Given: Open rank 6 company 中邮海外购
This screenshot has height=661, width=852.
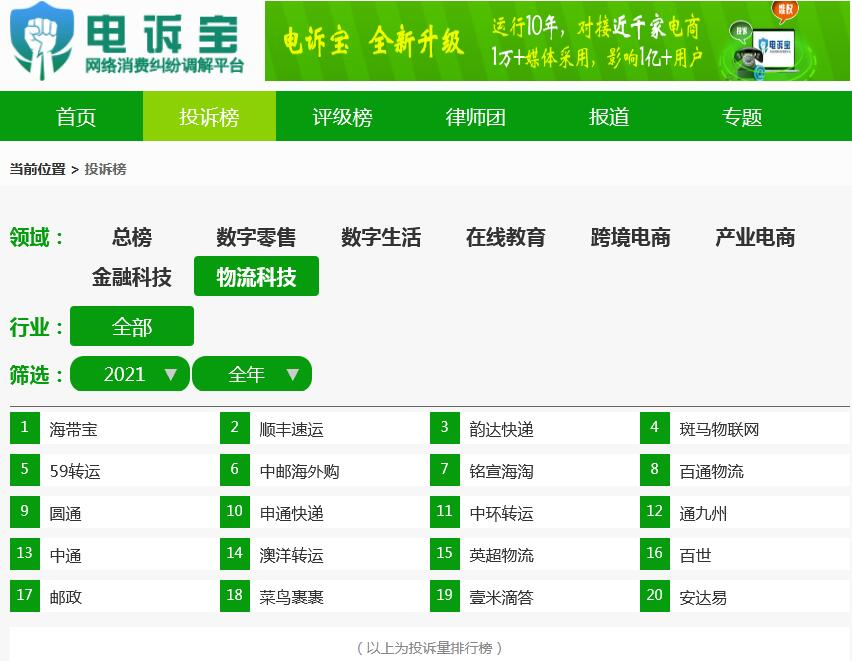Looking at the screenshot, I should click(x=299, y=471).
